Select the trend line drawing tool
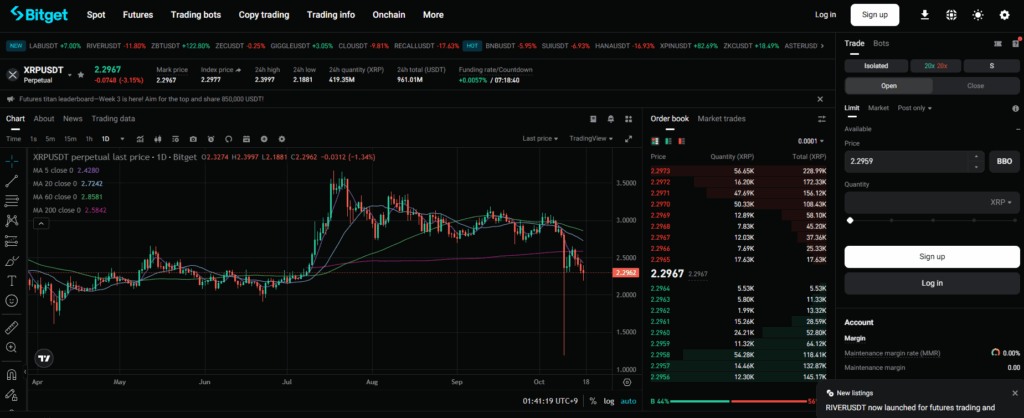The image size is (1024, 418). (12, 182)
